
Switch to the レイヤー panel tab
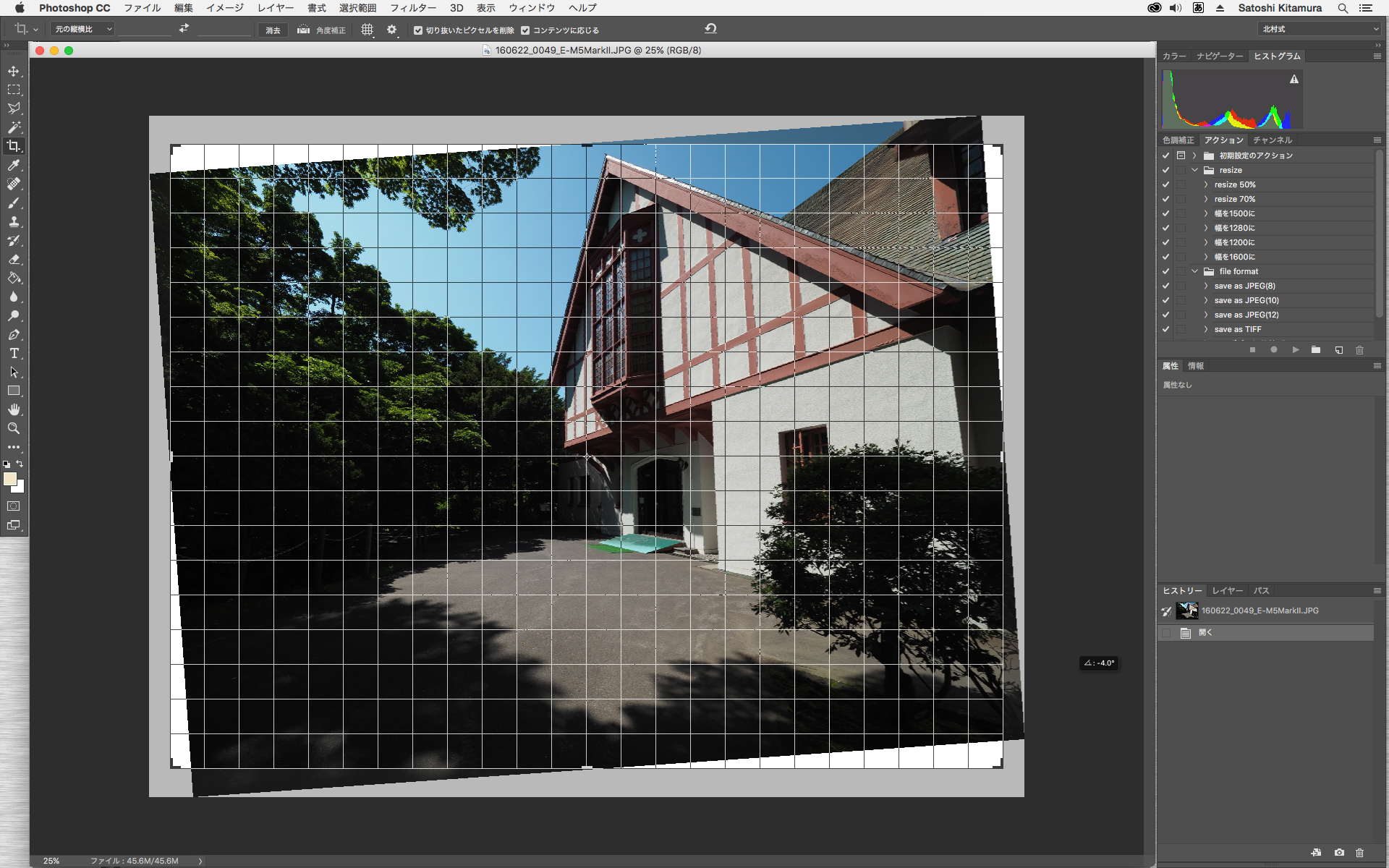[x=1227, y=591]
